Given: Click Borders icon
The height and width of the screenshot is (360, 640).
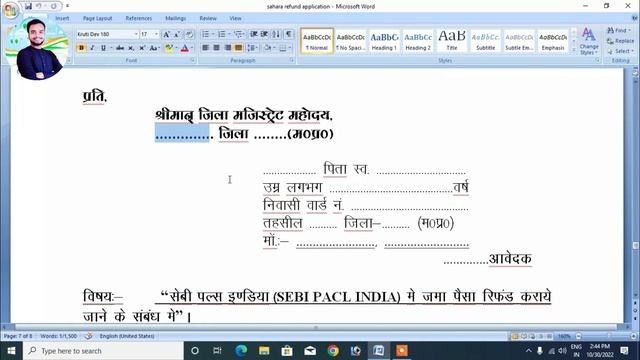Looking at the screenshot, I should point(283,48).
